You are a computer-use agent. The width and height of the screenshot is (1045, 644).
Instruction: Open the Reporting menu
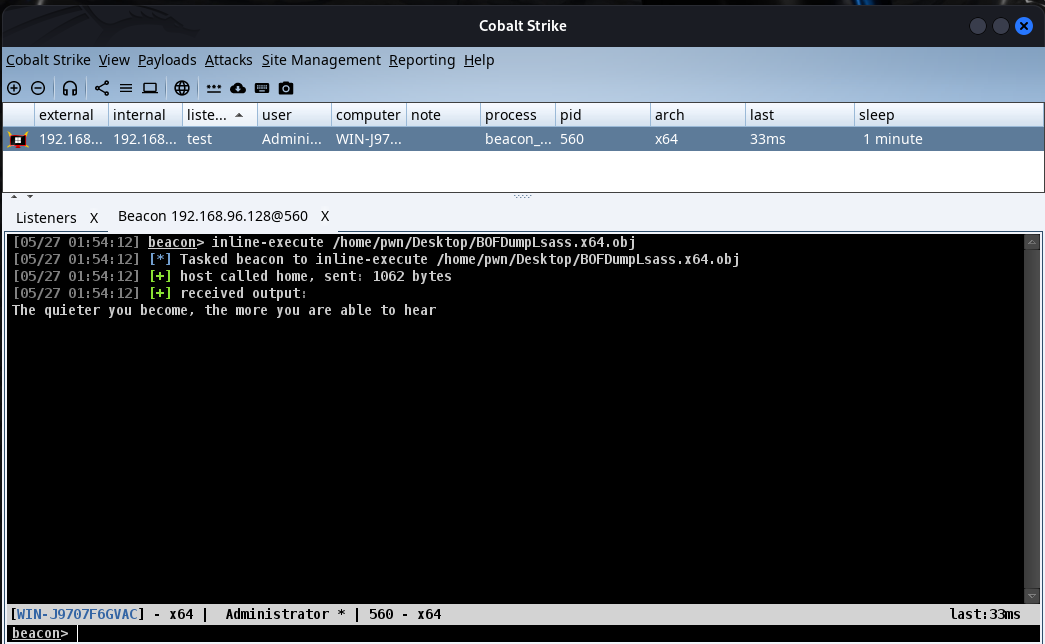422,60
